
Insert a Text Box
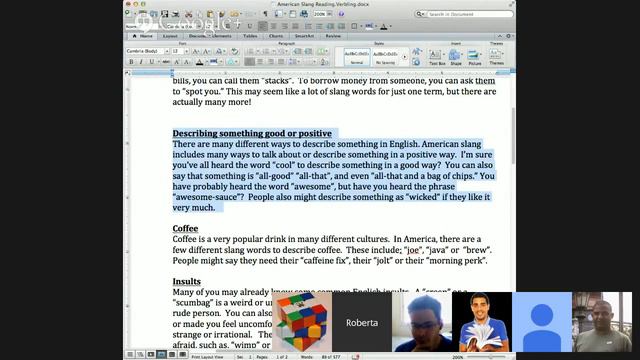pos(437,57)
